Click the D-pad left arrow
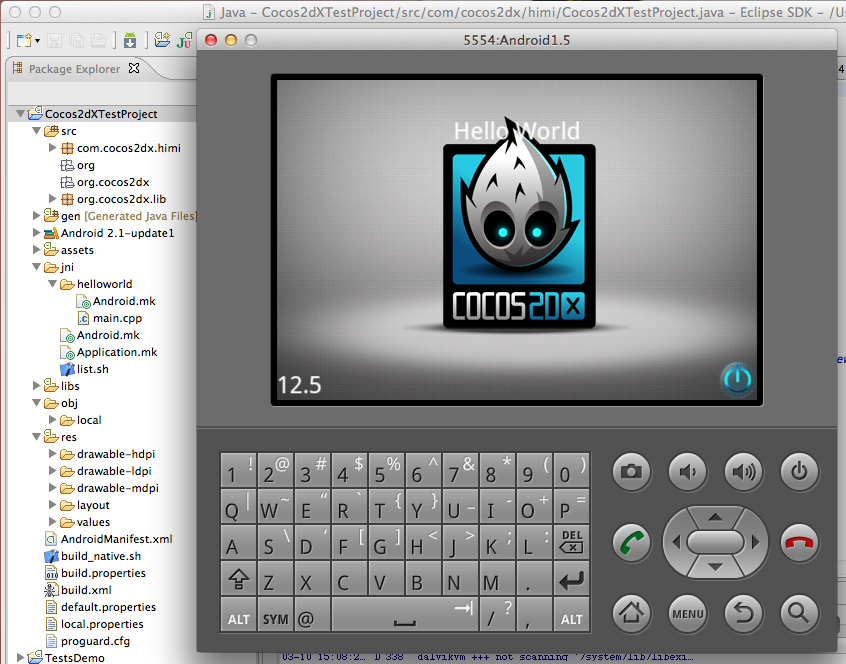Viewport: 846px width, 664px height. [x=676, y=542]
